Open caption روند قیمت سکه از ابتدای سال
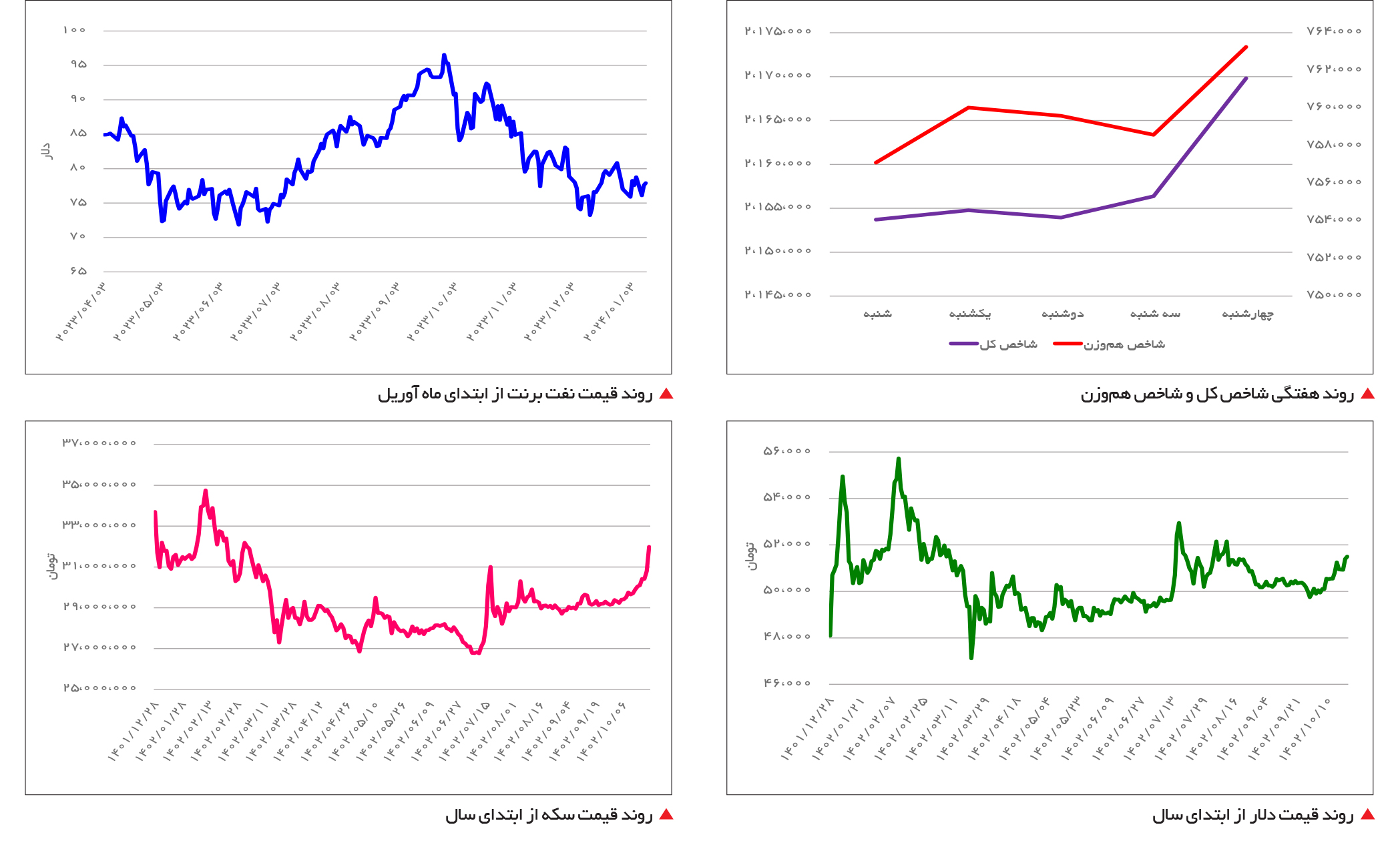Screen dimensions: 1400x845 pos(549,815)
